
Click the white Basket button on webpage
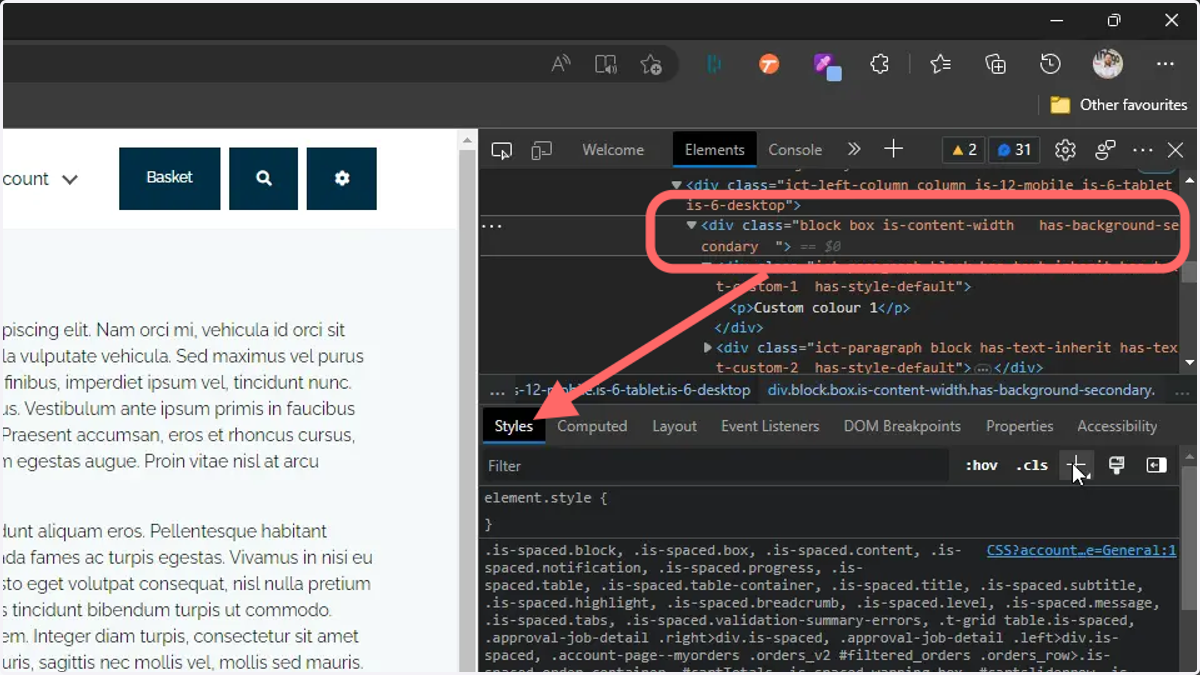click(x=169, y=178)
